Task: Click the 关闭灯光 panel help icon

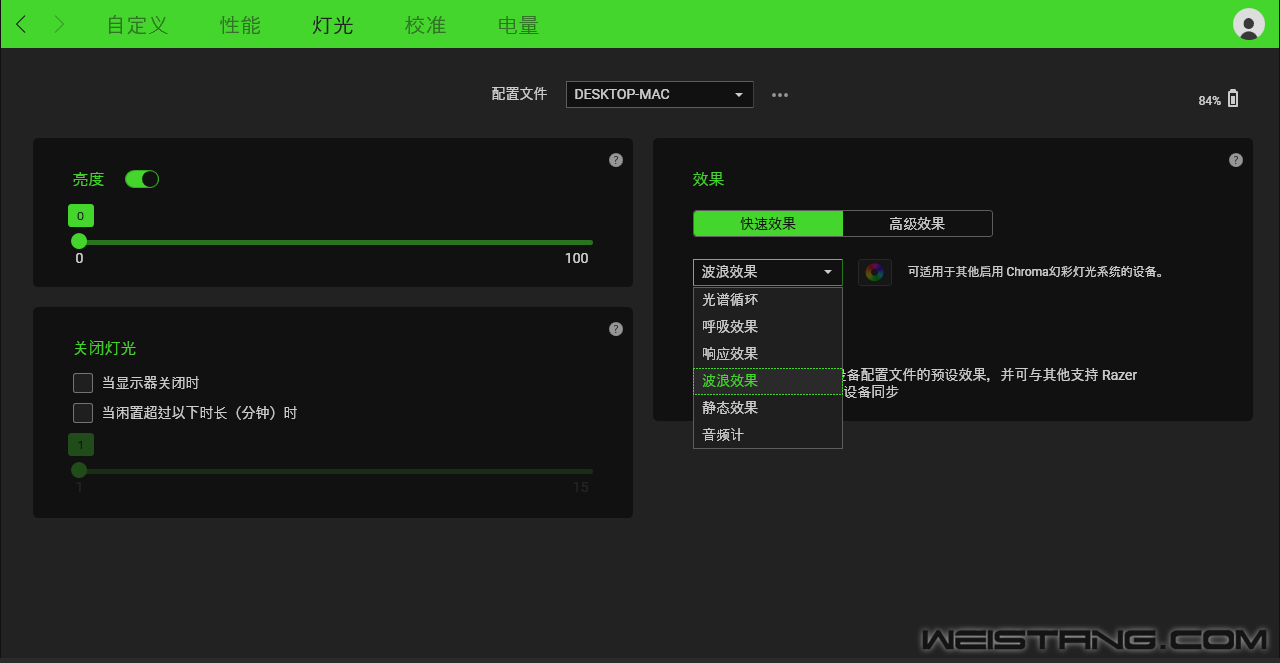Action: (616, 329)
